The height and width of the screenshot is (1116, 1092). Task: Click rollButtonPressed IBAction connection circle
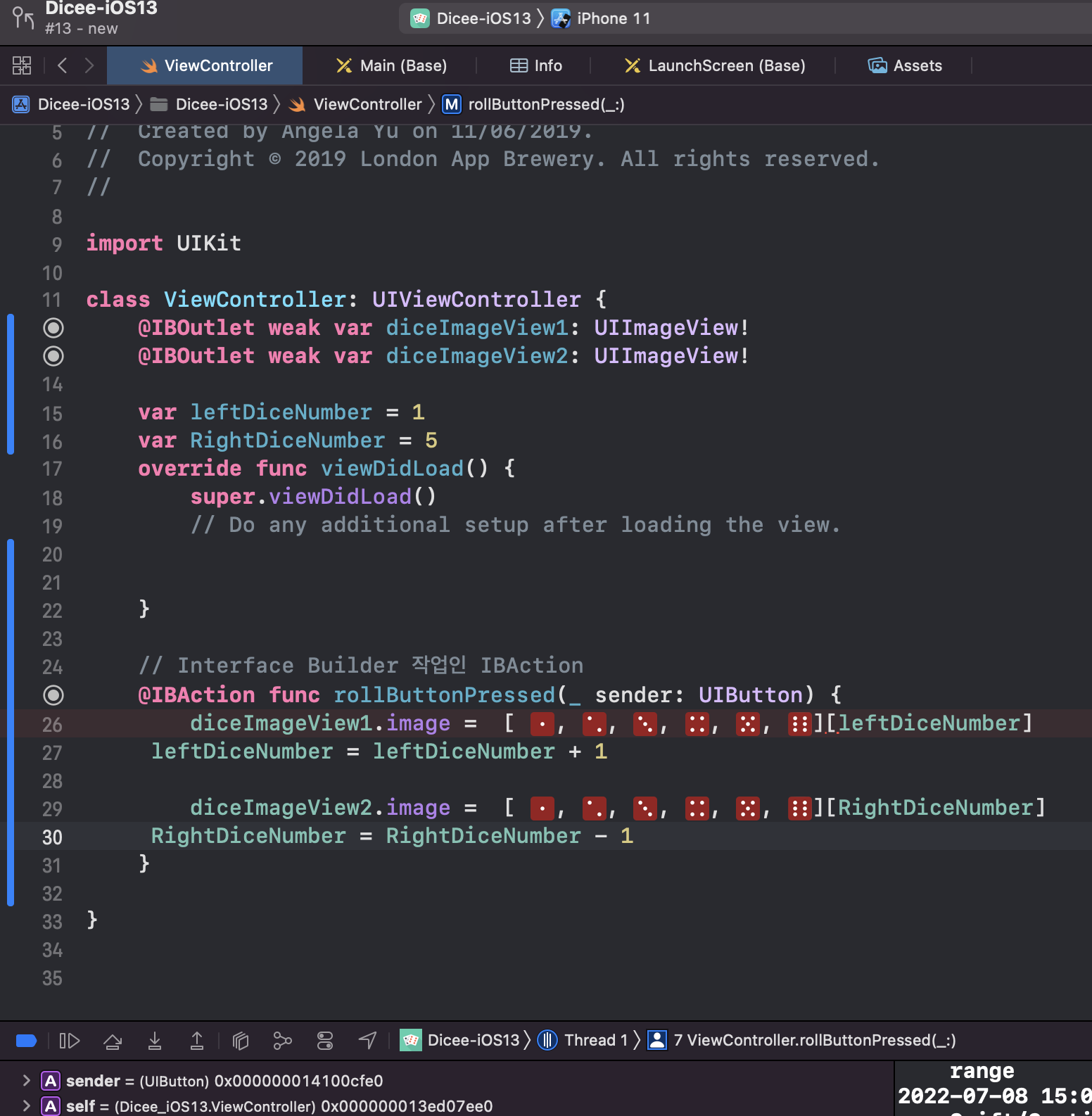click(53, 695)
